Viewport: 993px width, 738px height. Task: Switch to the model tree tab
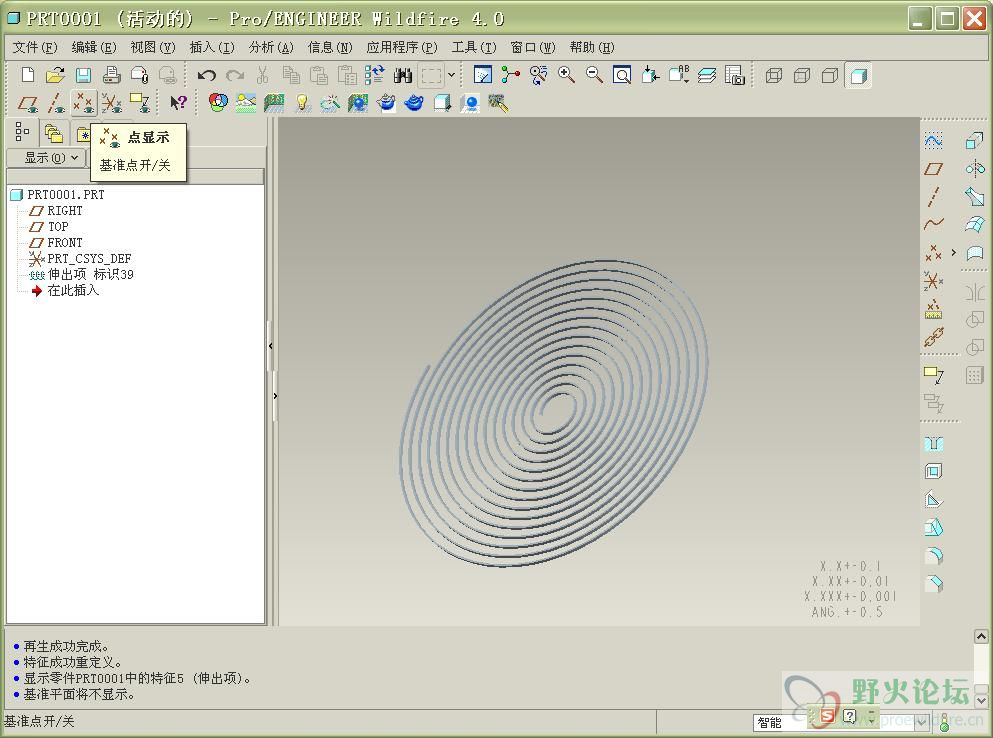(x=22, y=132)
